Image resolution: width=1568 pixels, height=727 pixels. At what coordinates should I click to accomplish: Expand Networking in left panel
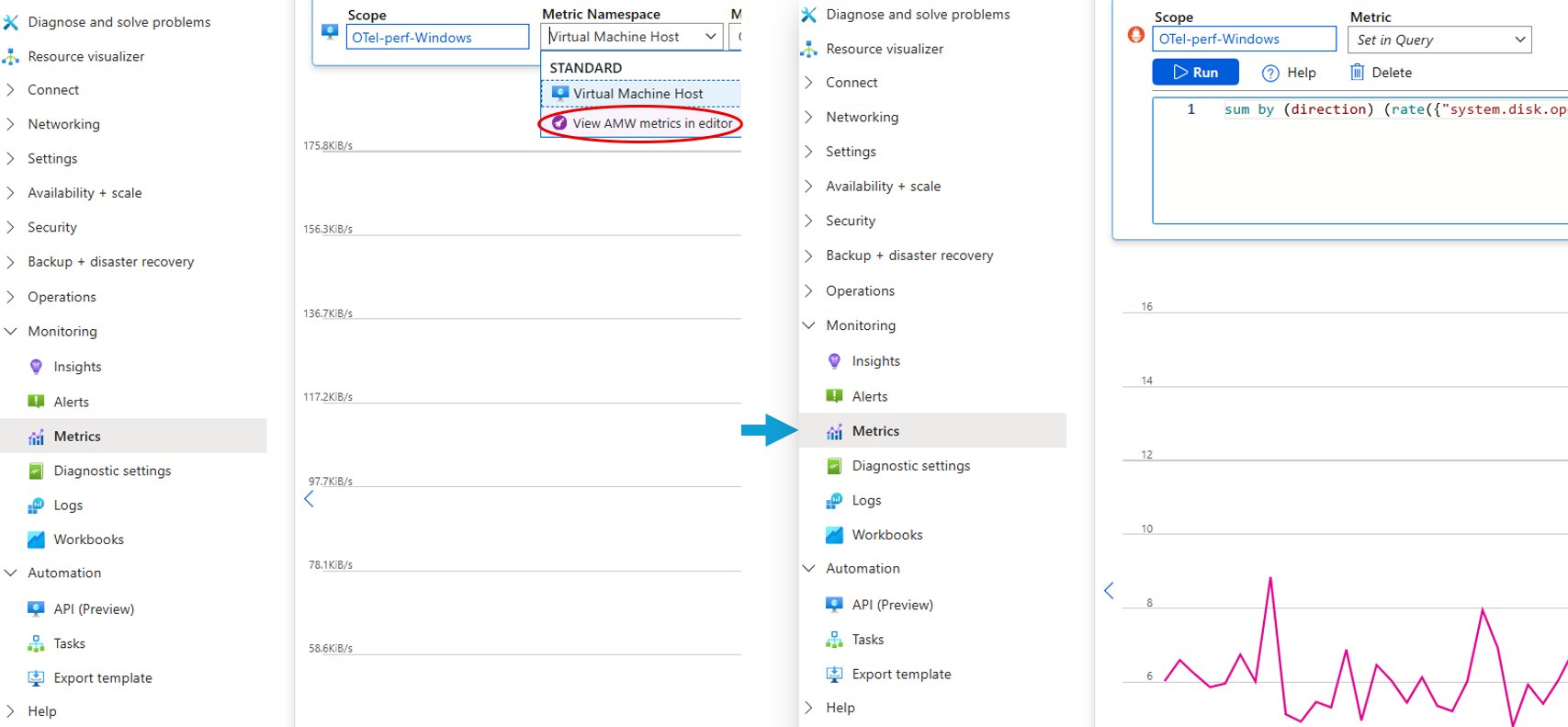click(10, 124)
